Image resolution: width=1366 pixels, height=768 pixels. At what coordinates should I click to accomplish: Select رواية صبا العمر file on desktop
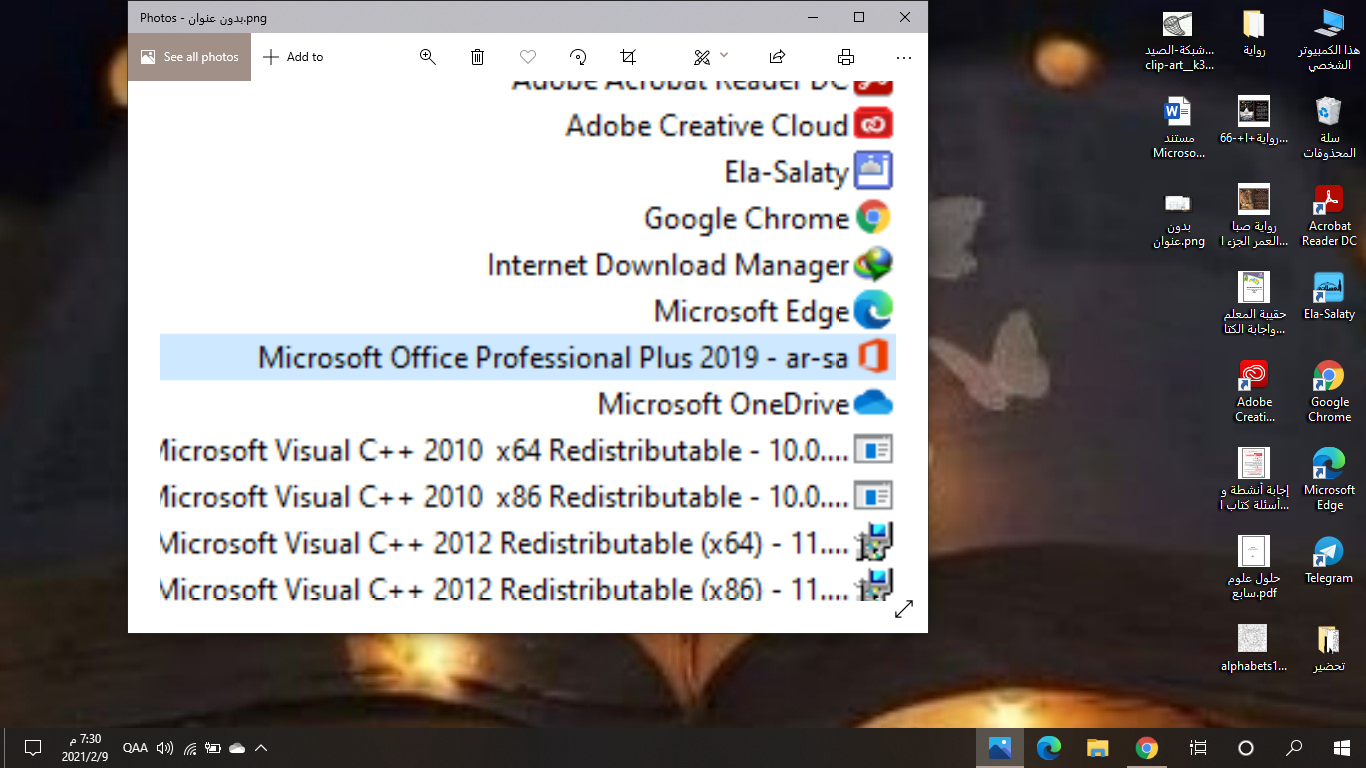click(1254, 216)
